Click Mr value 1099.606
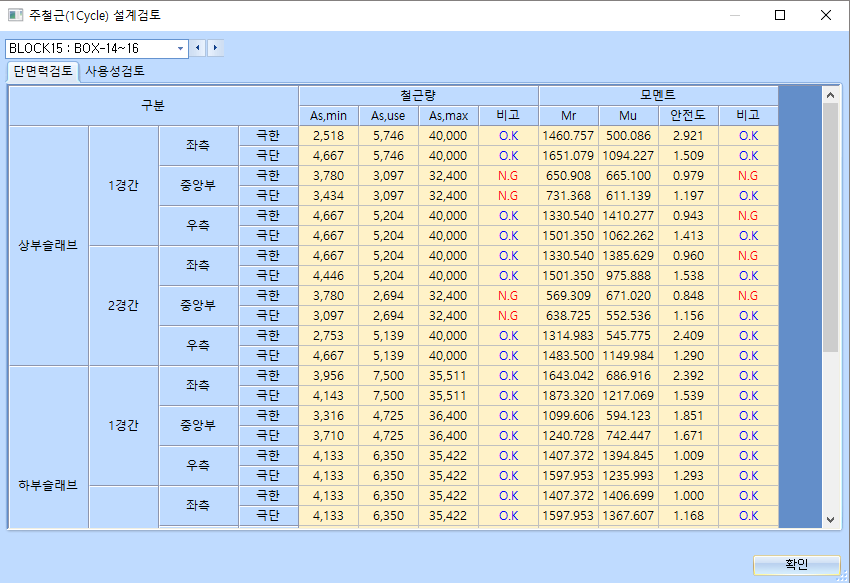This screenshot has height=583, width=850. (x=569, y=416)
